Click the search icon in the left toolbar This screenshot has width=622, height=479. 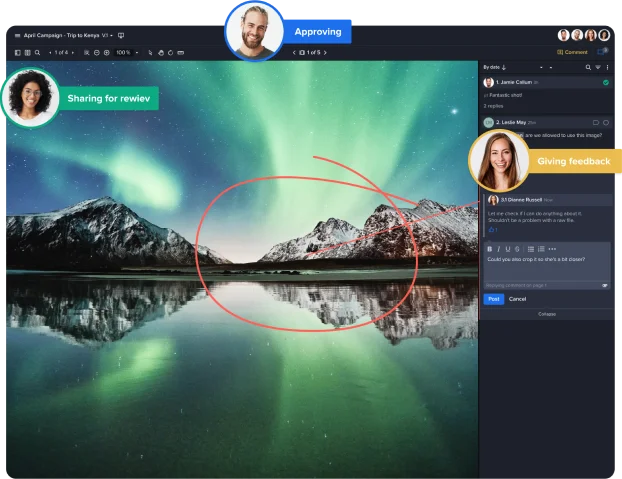[x=37, y=52]
